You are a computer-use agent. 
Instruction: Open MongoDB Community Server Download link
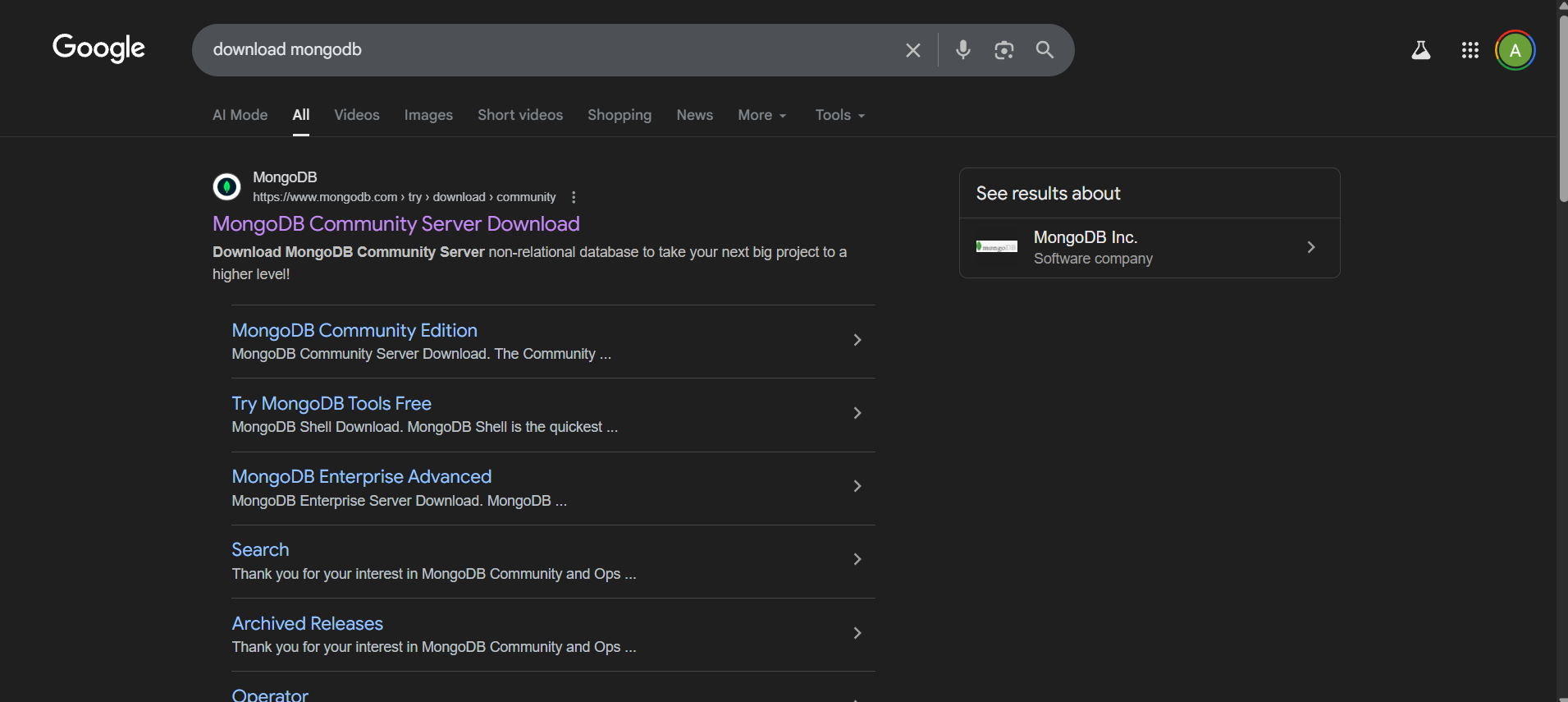click(x=396, y=224)
